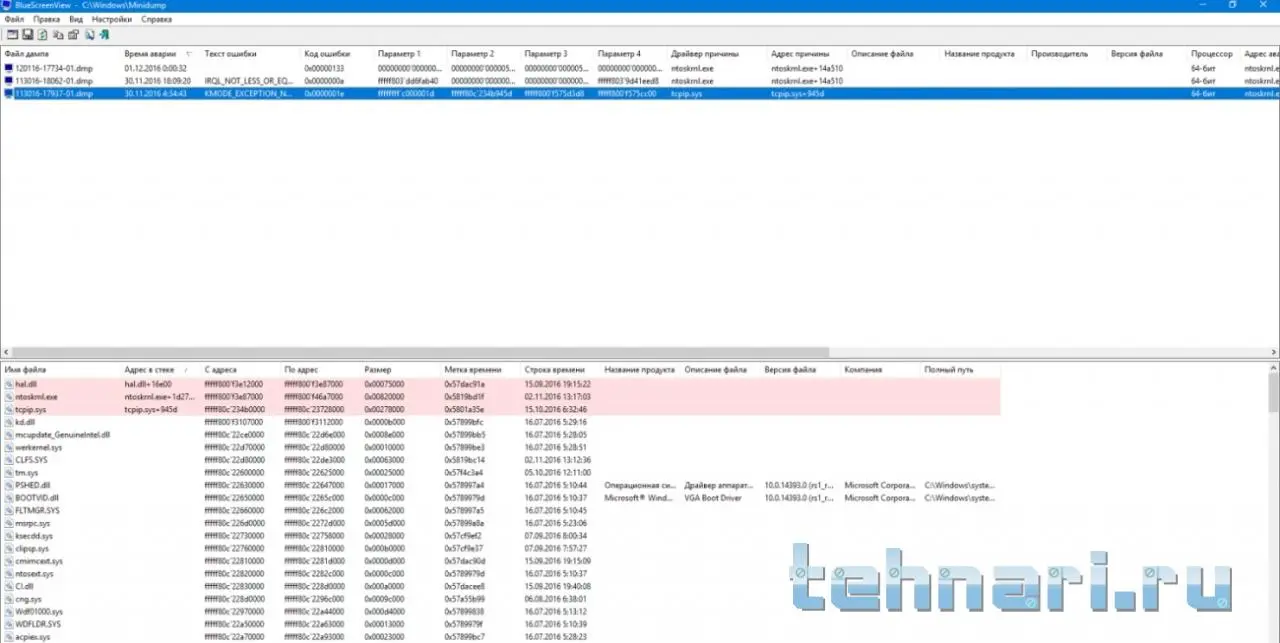
Task: Open the Справка menu
Action: click(156, 19)
